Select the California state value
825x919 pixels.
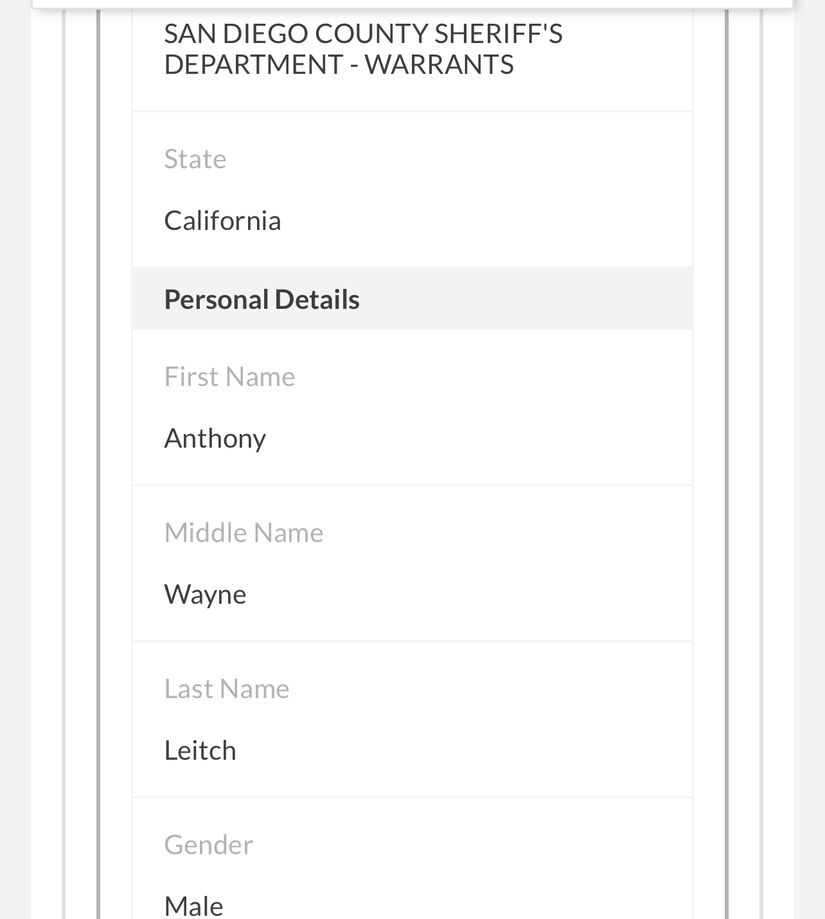(223, 221)
